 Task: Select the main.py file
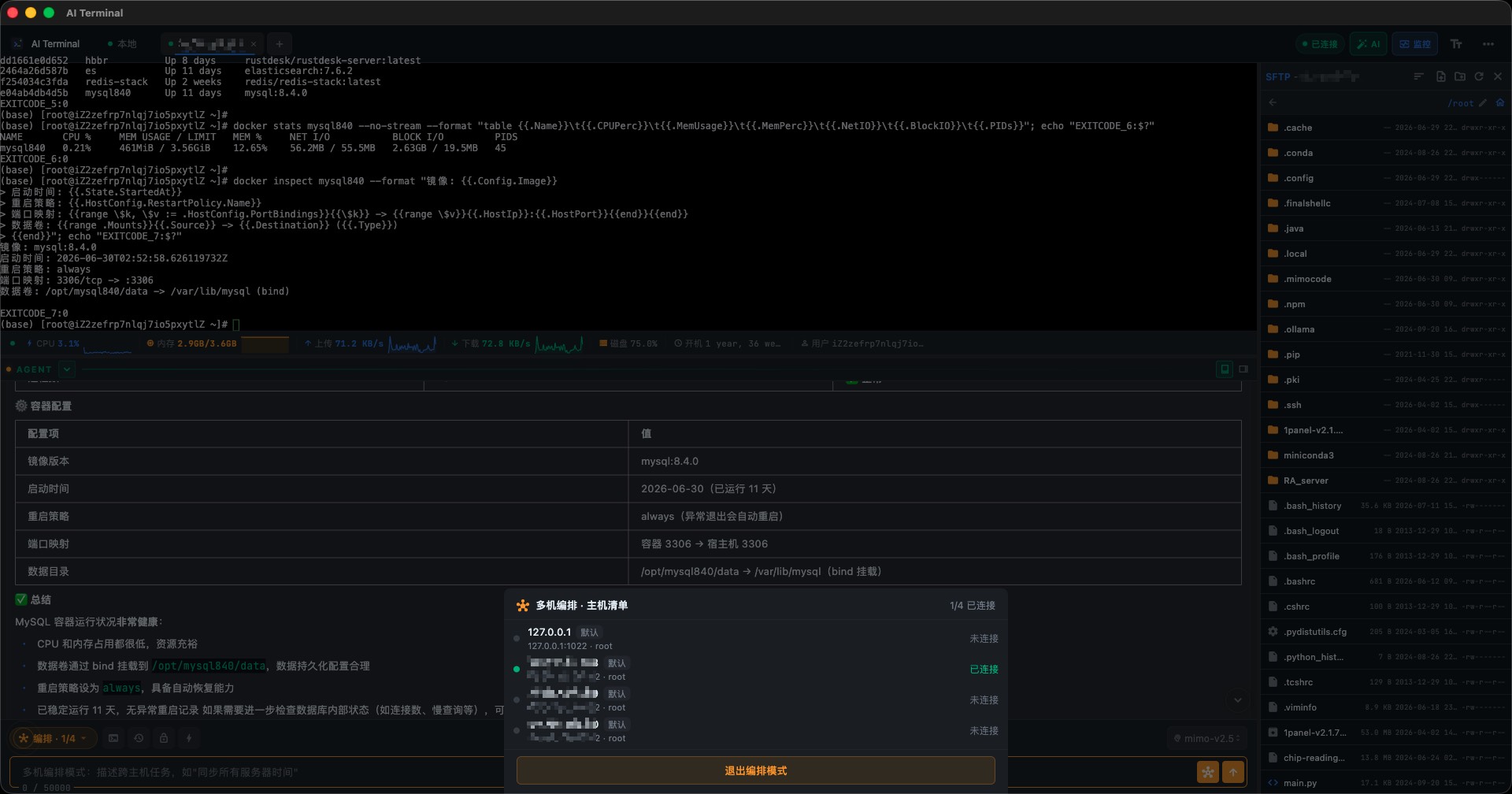click(1385, 783)
